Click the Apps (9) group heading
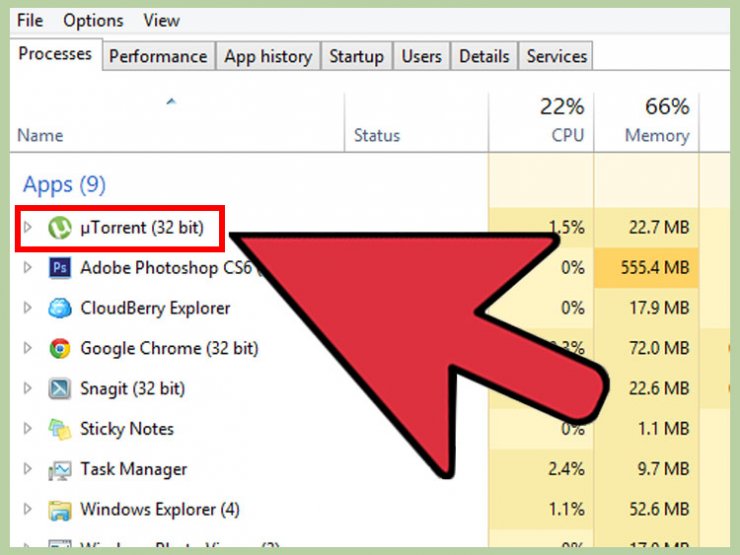740x555 pixels. (x=64, y=185)
